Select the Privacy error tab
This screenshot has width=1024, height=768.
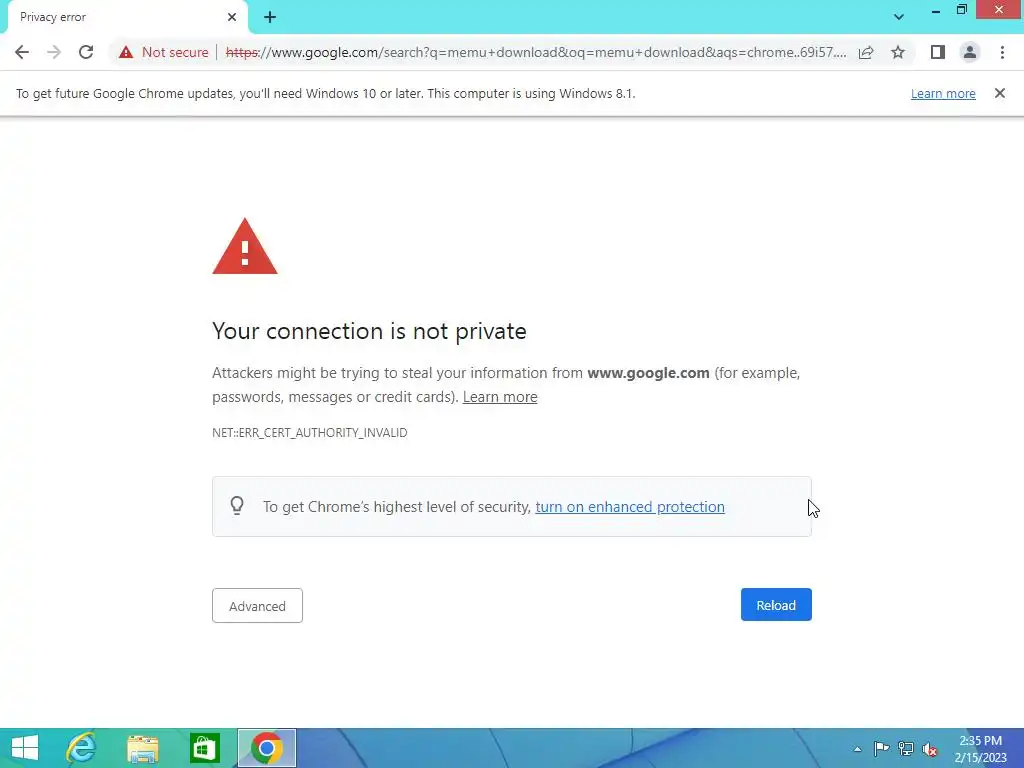coord(127,17)
